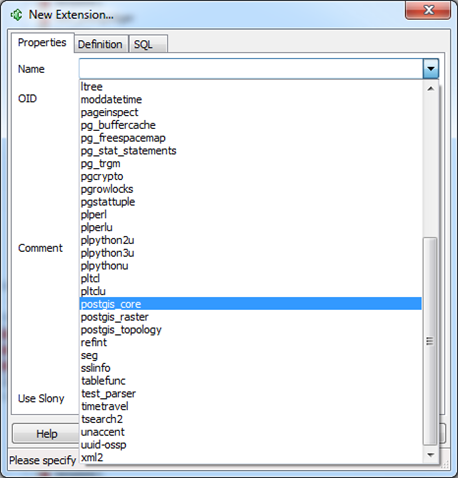Select moddatetime extension

251,99
